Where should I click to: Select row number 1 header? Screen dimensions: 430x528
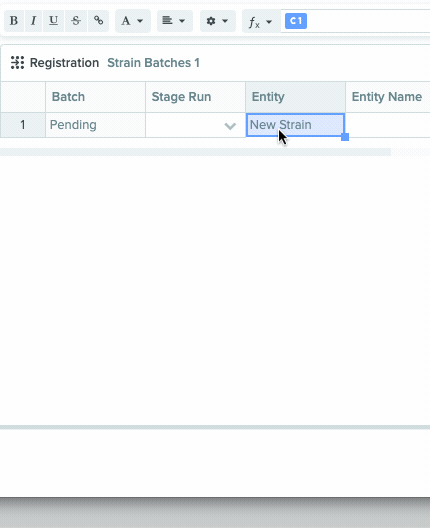coord(23,125)
